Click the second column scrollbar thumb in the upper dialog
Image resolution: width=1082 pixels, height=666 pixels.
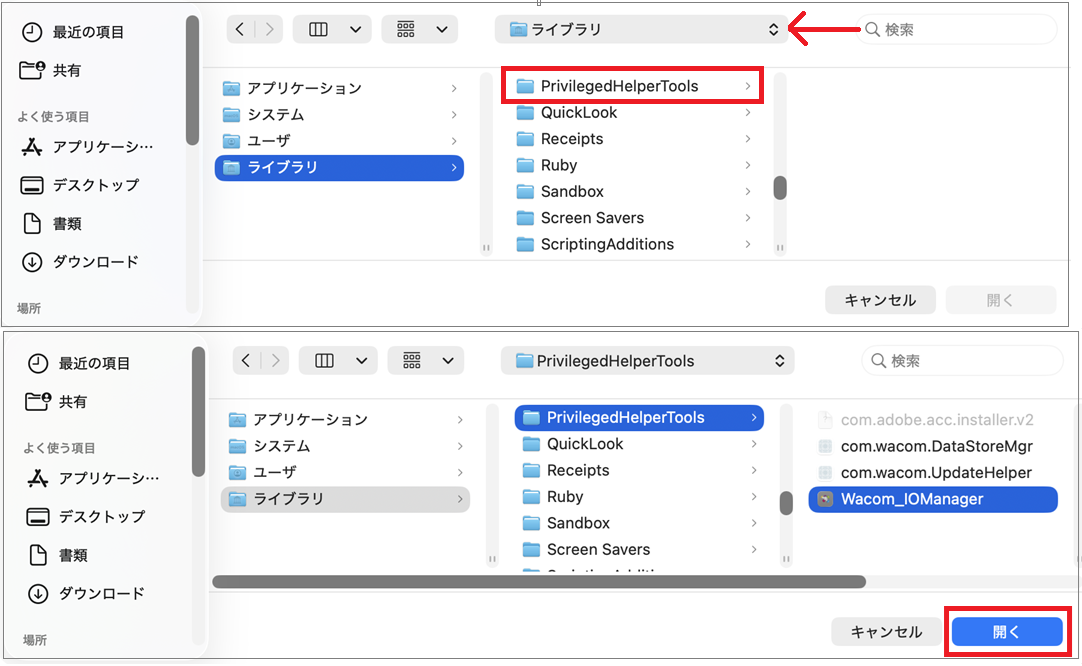tap(780, 188)
